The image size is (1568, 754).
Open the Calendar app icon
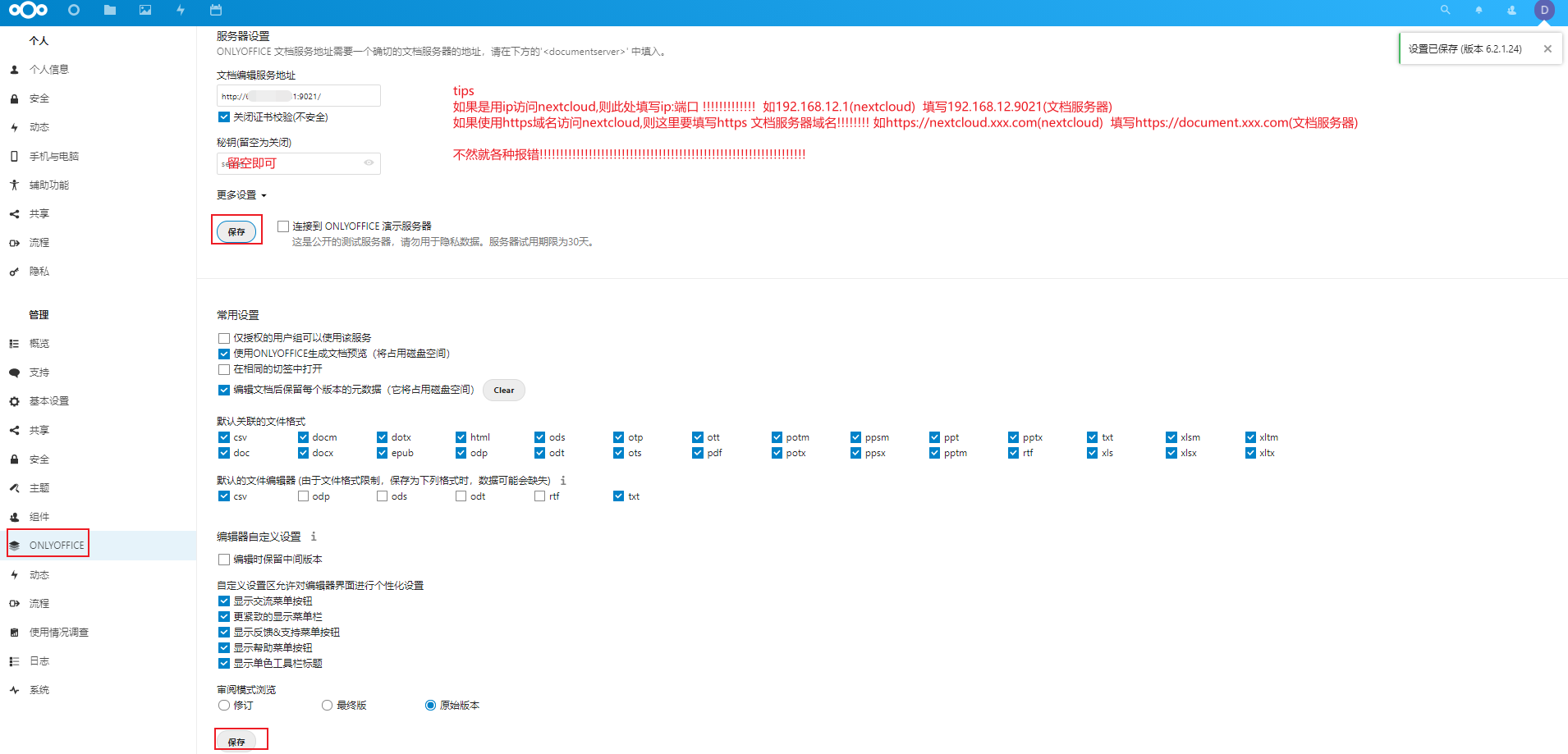(x=216, y=10)
